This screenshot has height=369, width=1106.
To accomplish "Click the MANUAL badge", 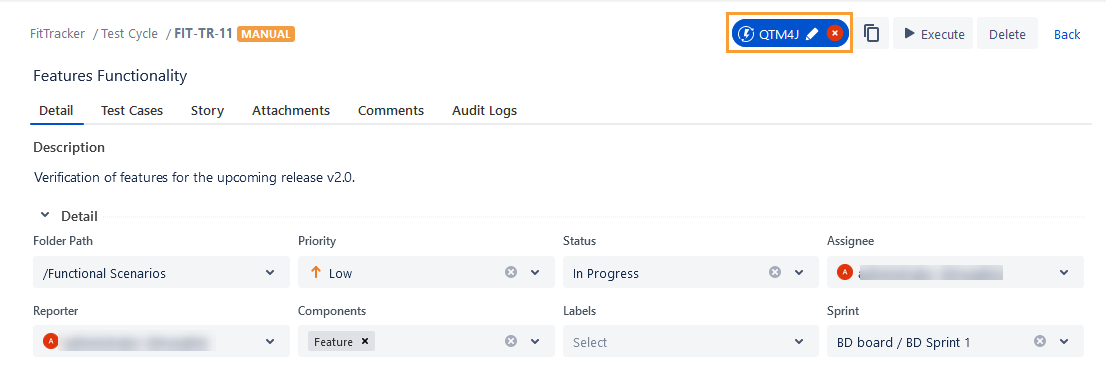I will pyautogui.click(x=266, y=33).
